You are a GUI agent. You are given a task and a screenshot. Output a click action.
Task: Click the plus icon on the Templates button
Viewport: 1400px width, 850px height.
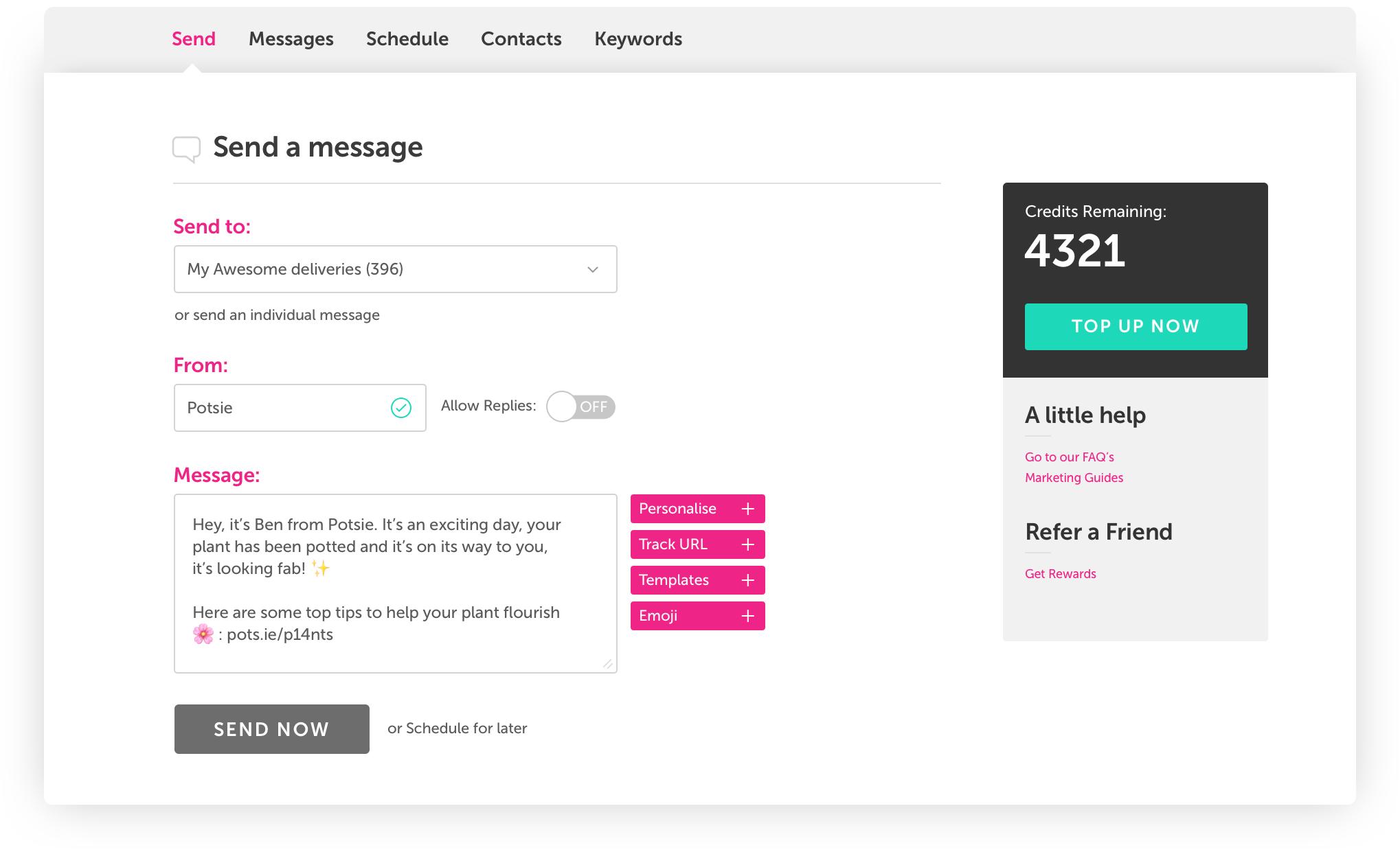747,580
